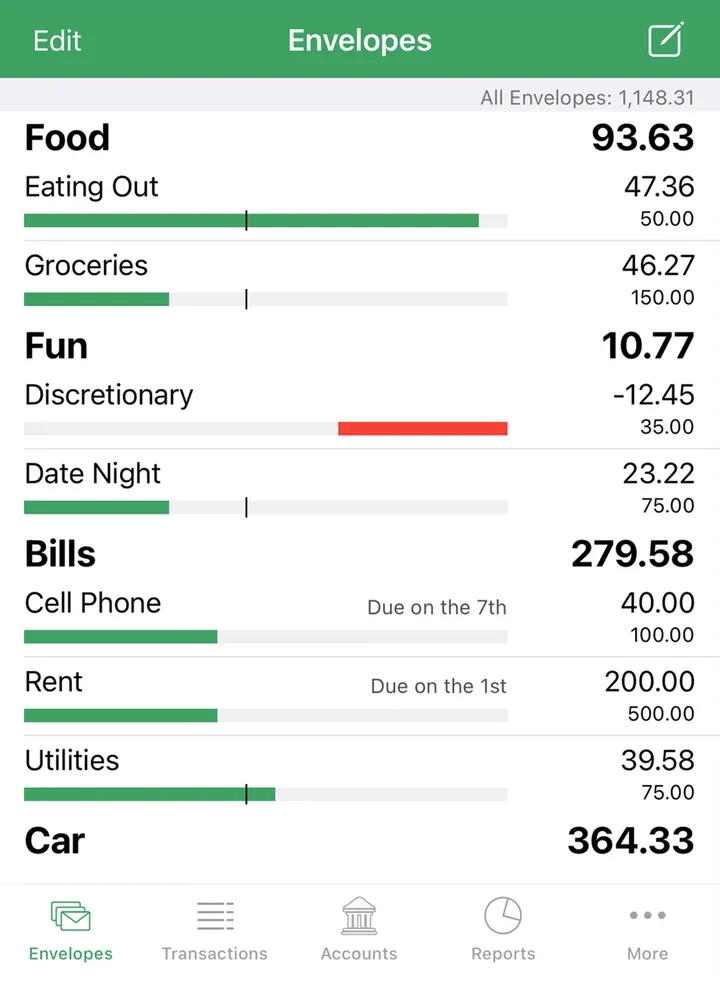Open the More three-dots menu
Image resolution: width=720 pixels, height=982 pixels.
tap(647, 915)
